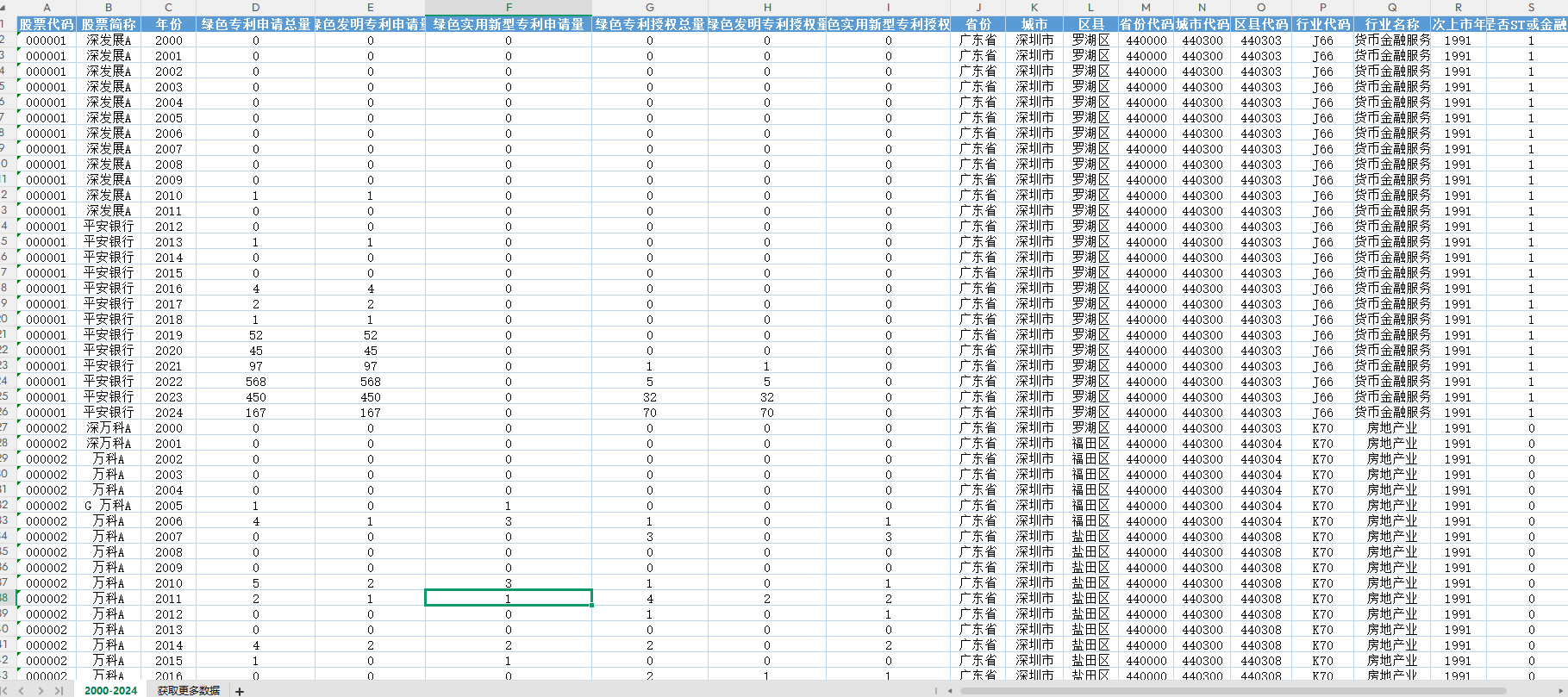The image size is (1568, 697).
Task: Select the 行业代码 header cell
Action: [1323, 24]
